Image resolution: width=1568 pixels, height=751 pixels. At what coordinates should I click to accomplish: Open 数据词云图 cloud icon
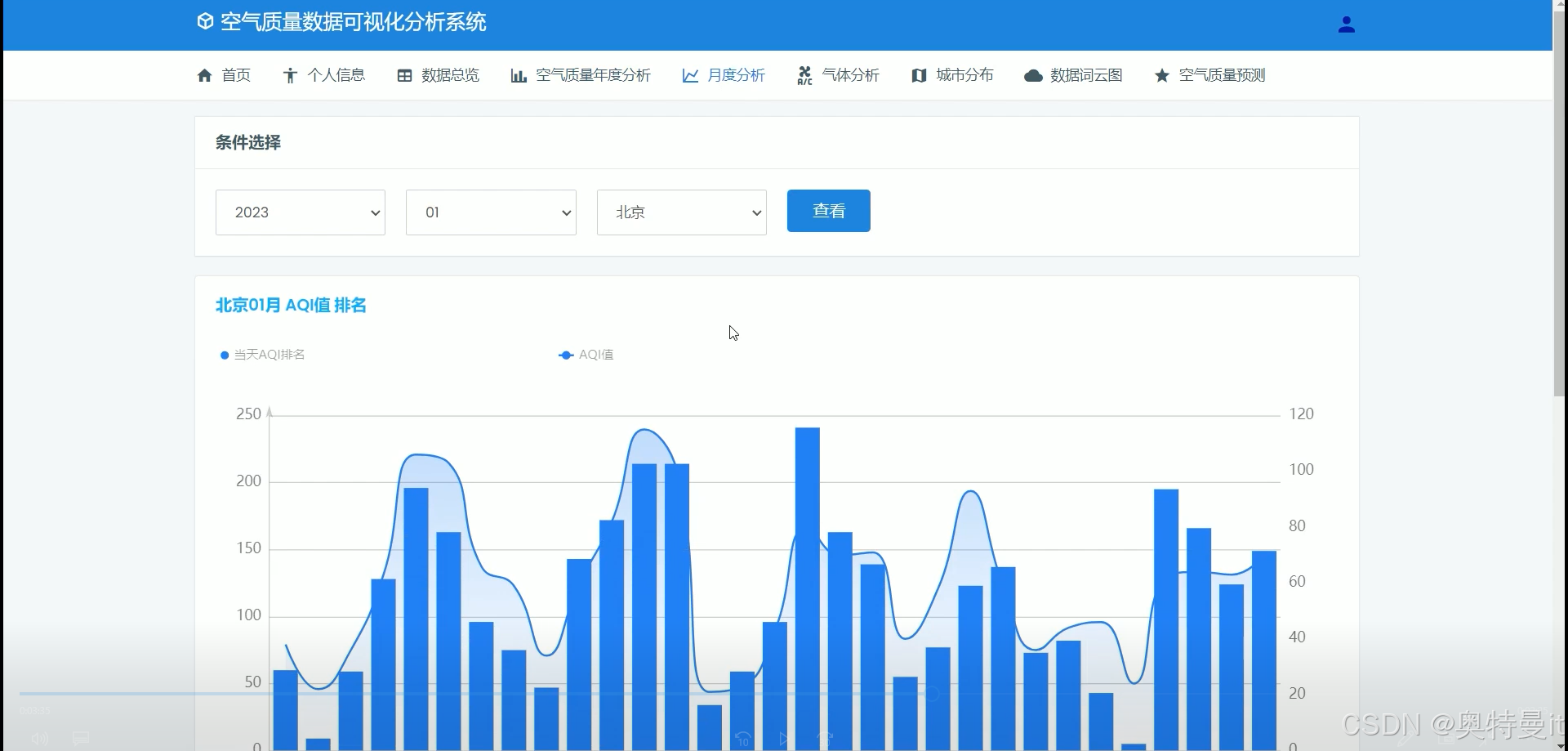point(1033,75)
